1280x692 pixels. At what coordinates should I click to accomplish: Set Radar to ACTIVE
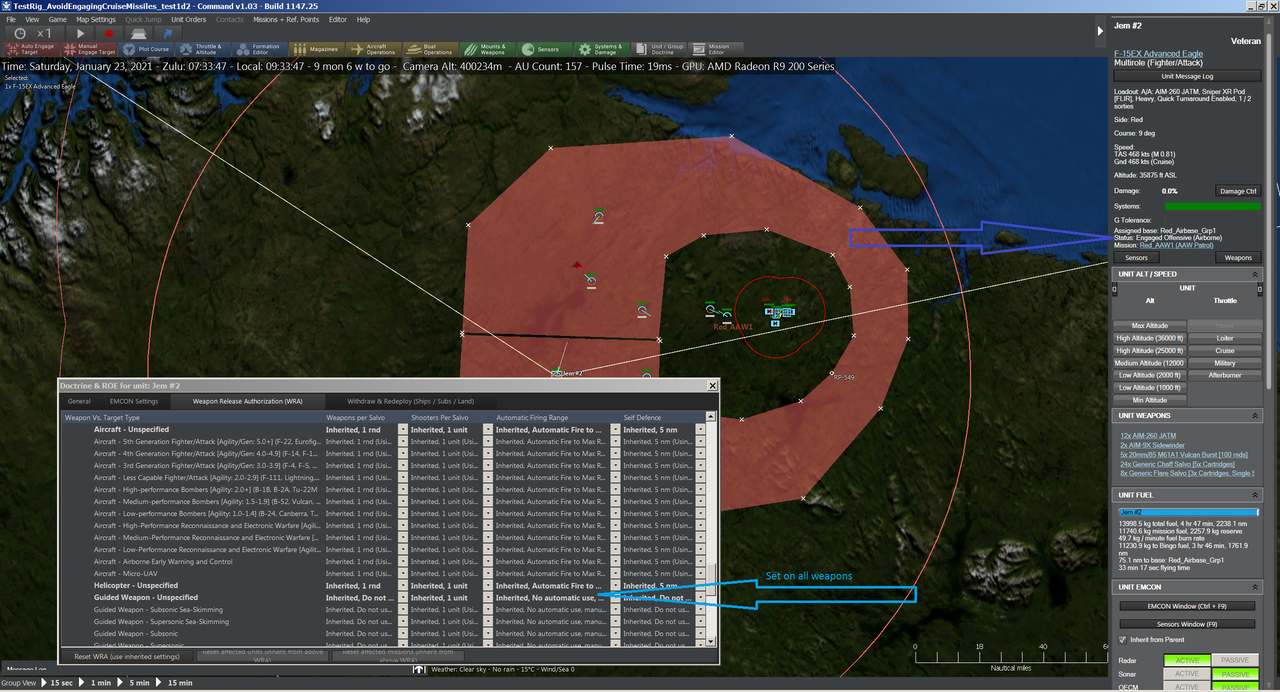[x=1186, y=660]
